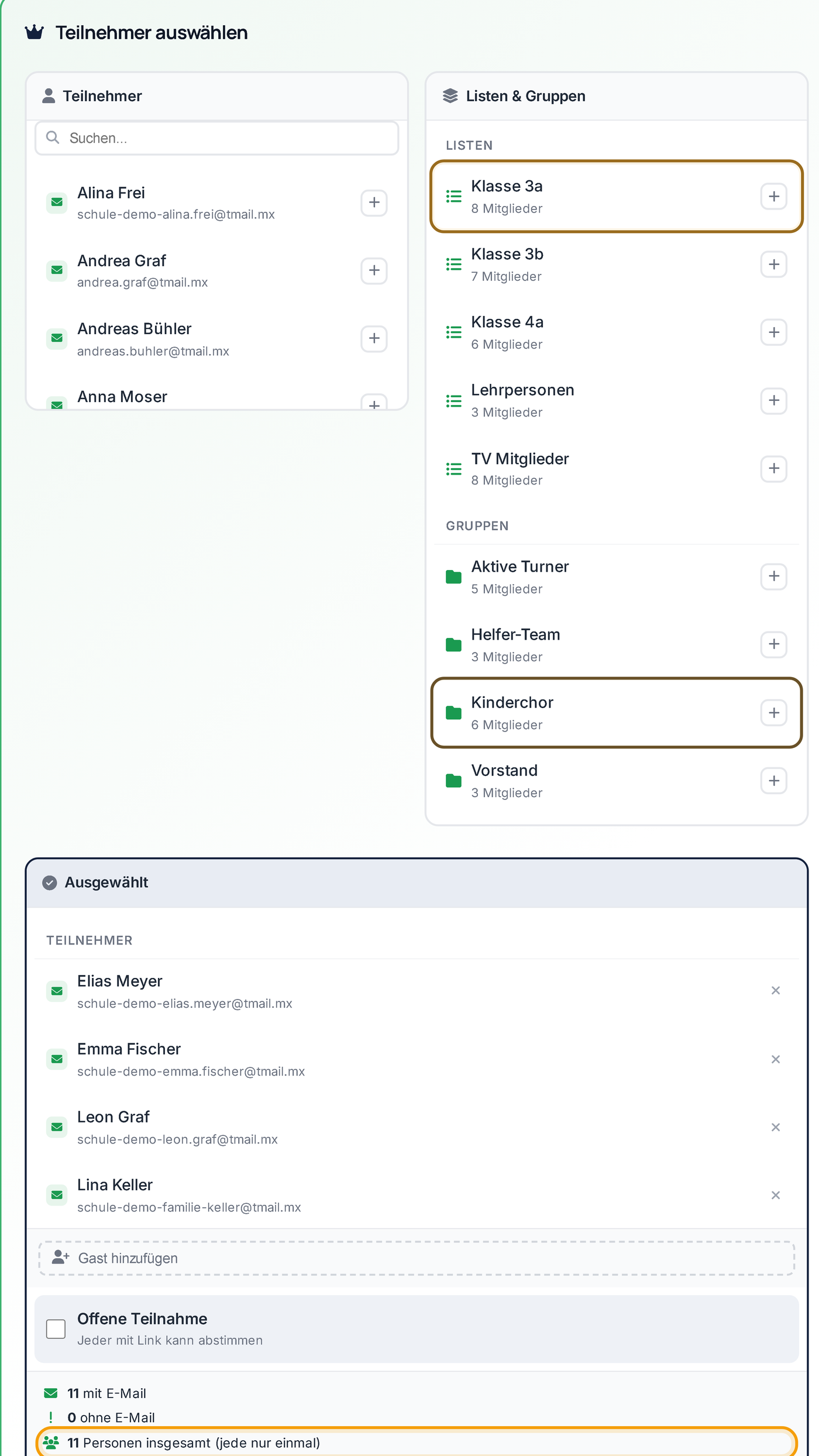Image resolution: width=819 pixels, height=1456 pixels.
Task: Click Gast hinzufügen button
Action: tap(417, 1258)
